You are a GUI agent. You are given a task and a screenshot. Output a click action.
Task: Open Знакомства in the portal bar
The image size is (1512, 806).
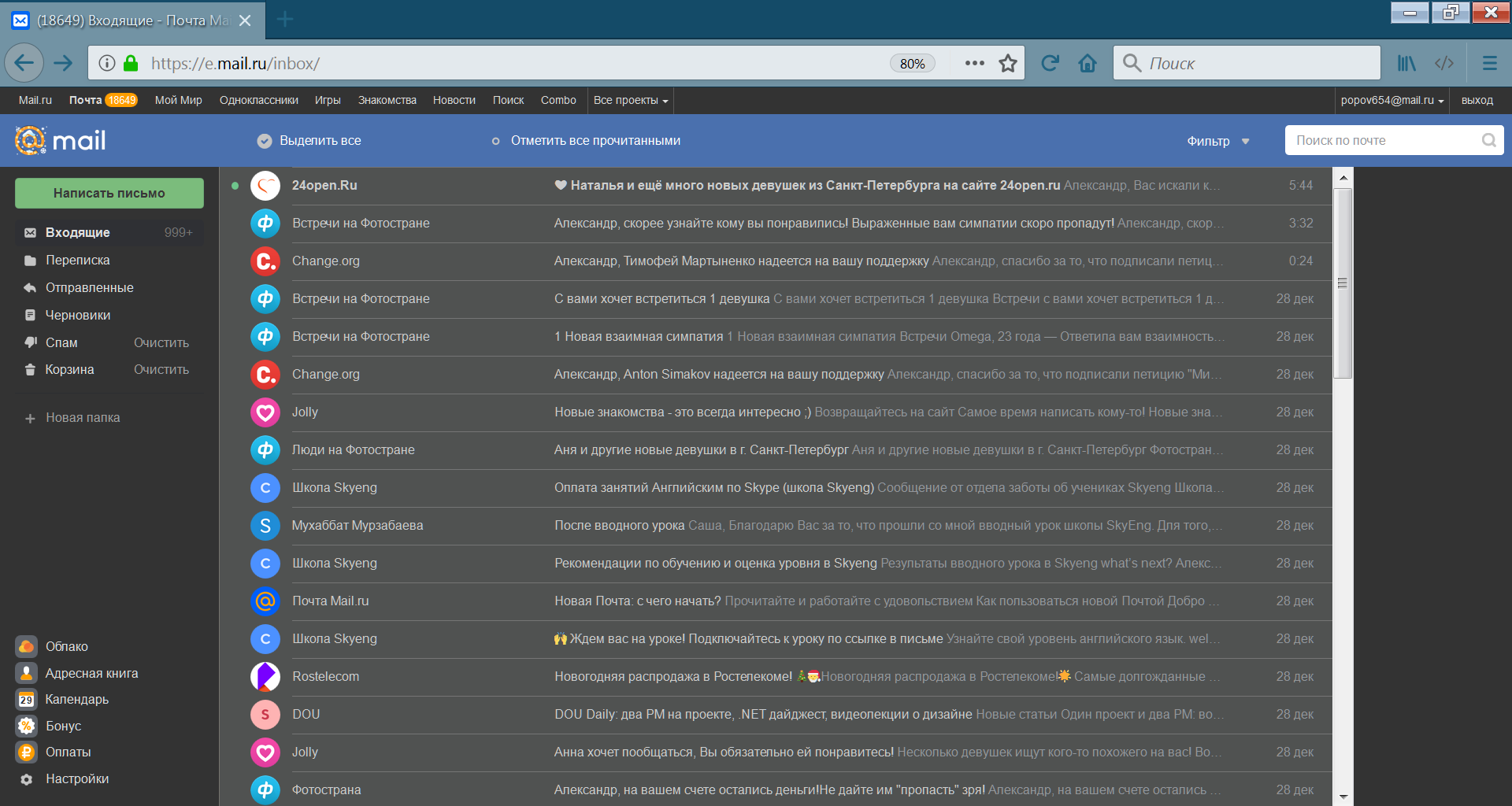387,100
